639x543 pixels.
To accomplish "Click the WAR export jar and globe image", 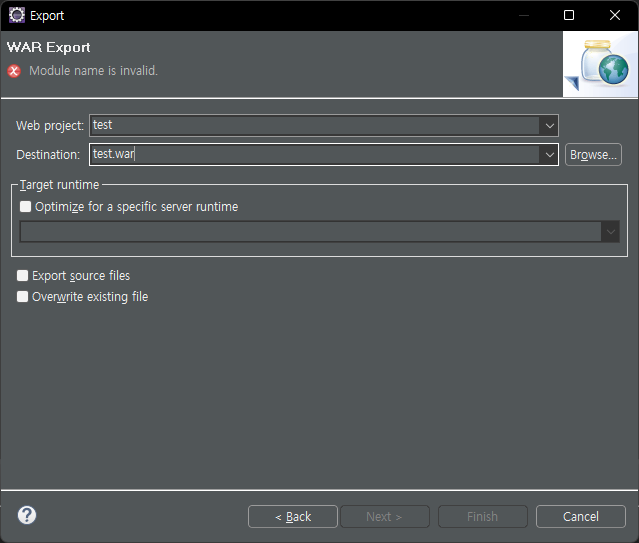I will (x=600, y=64).
